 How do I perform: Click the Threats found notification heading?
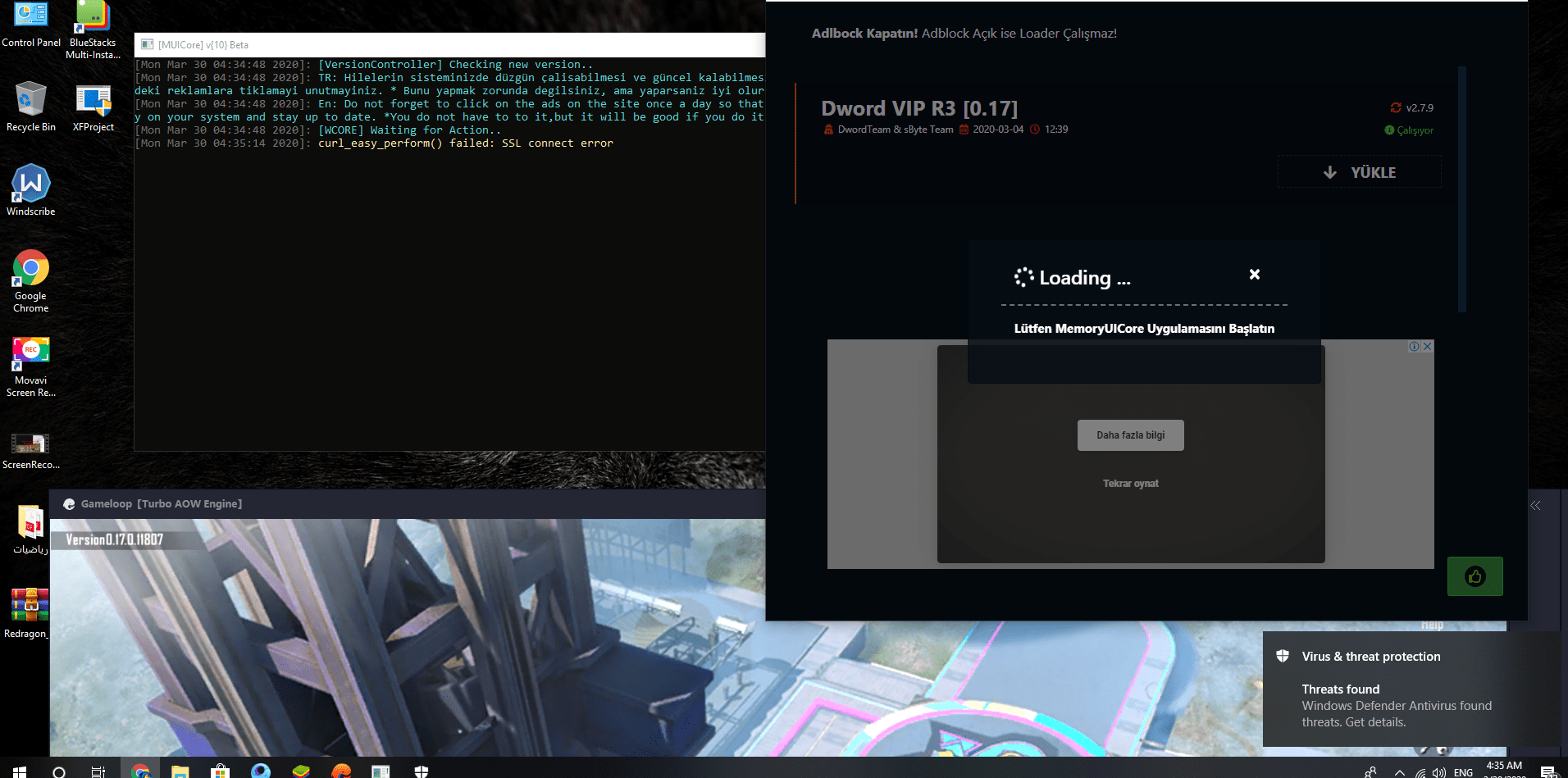(1341, 689)
